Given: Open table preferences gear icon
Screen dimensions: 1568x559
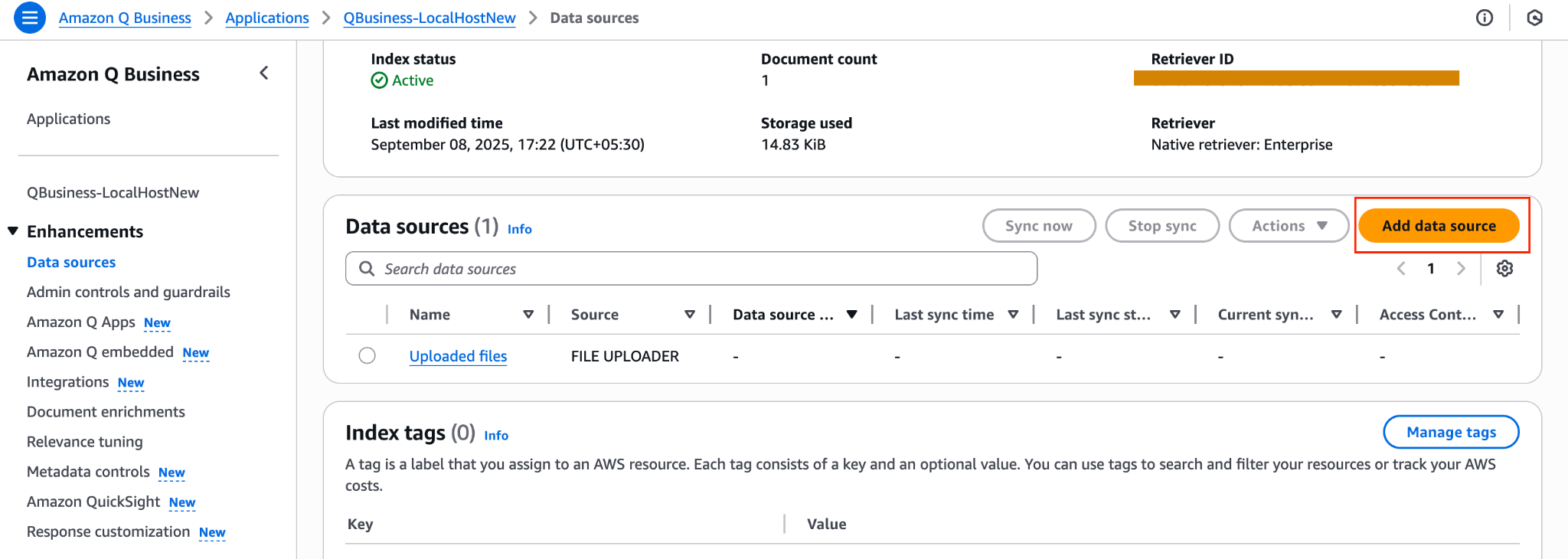Looking at the screenshot, I should 1504,269.
